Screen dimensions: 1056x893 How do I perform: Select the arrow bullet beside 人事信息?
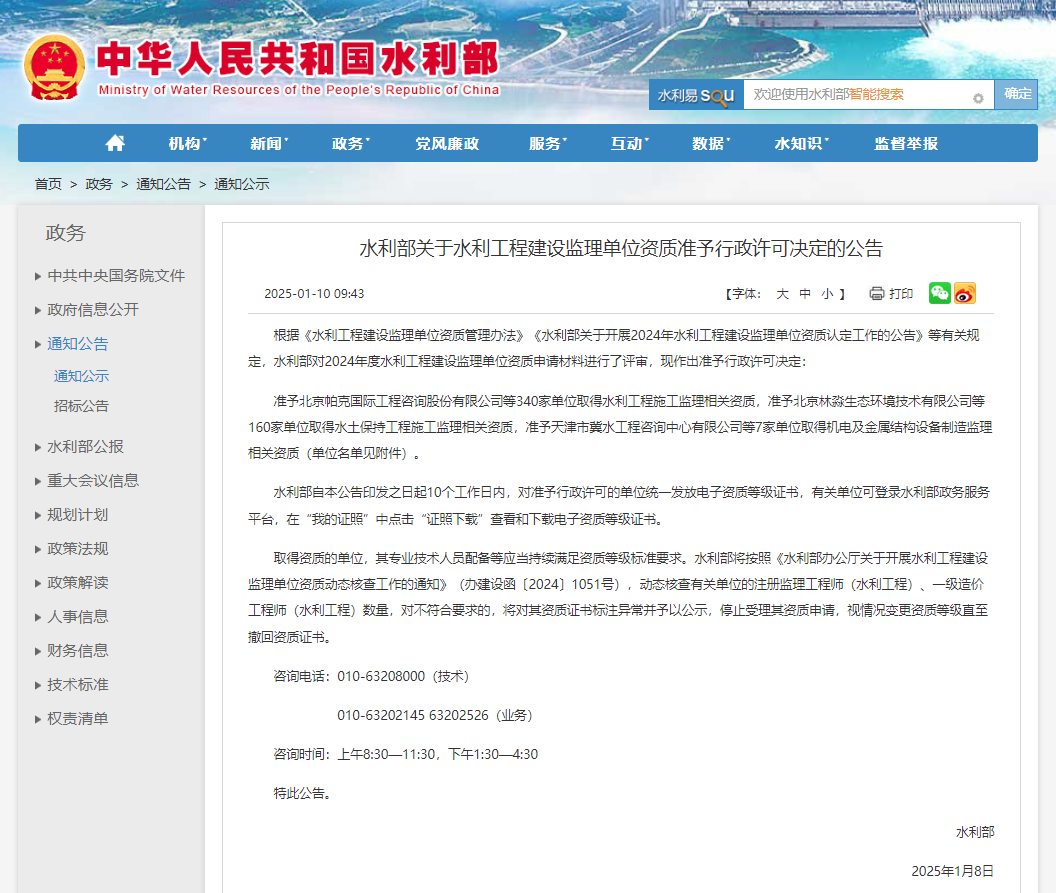click(37, 617)
